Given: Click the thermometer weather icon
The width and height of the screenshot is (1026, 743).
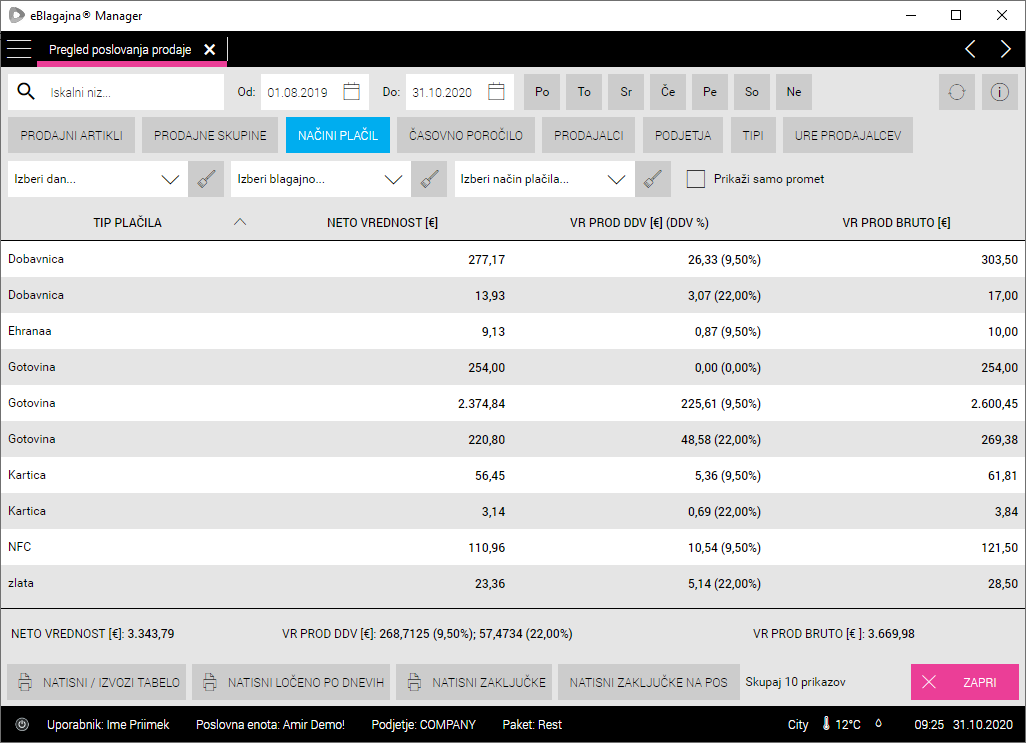Looking at the screenshot, I should point(826,724).
